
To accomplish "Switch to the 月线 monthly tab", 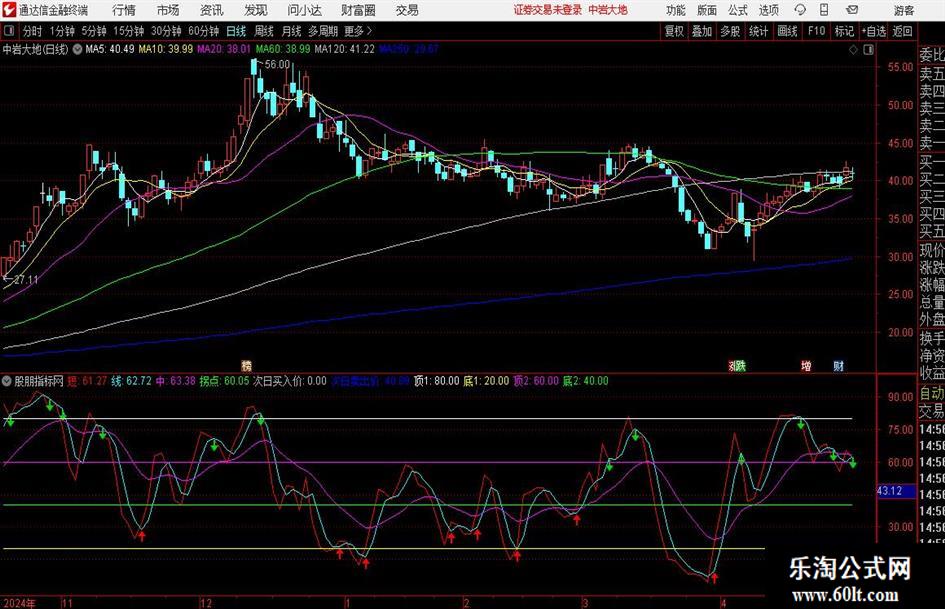I will pos(291,31).
